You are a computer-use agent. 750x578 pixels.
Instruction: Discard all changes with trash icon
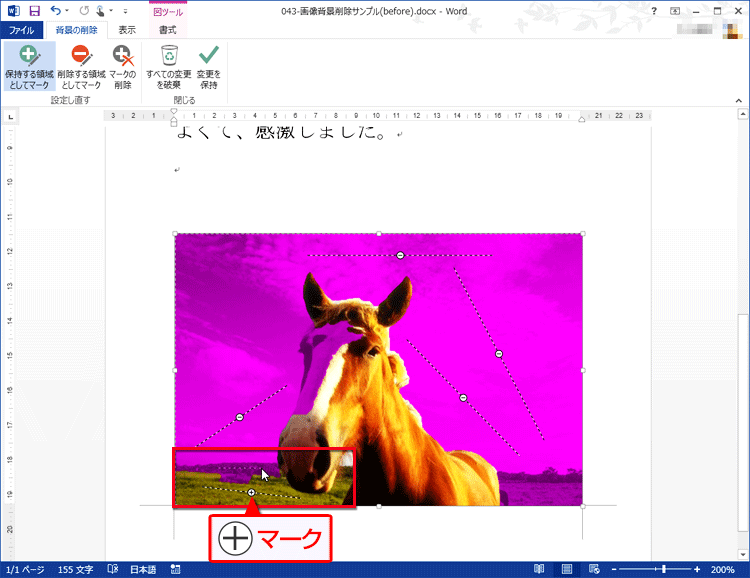(169, 66)
